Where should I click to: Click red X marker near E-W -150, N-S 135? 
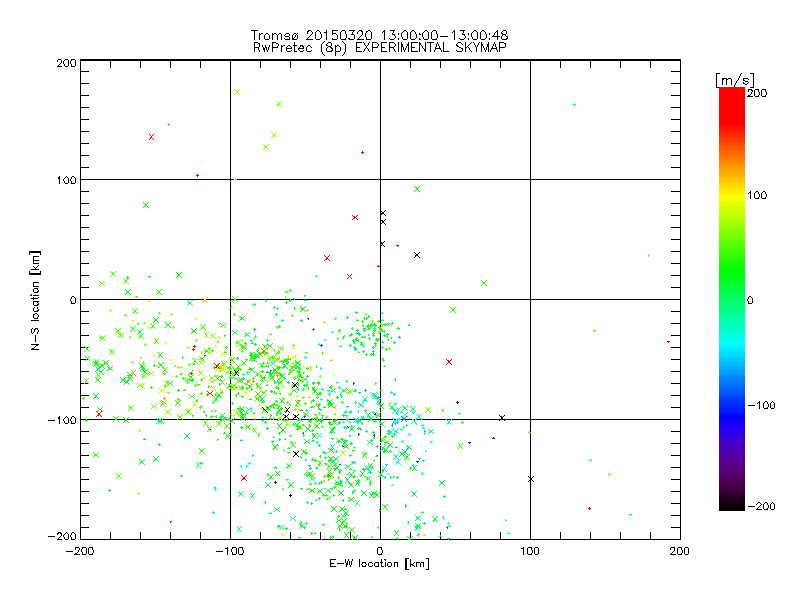click(151, 137)
